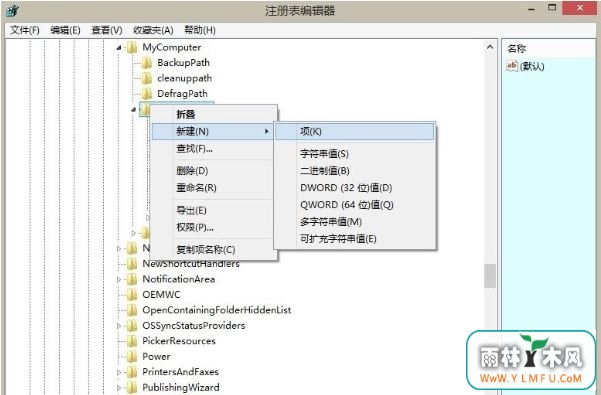Choose 权限(P)... in the context menu

point(214,227)
